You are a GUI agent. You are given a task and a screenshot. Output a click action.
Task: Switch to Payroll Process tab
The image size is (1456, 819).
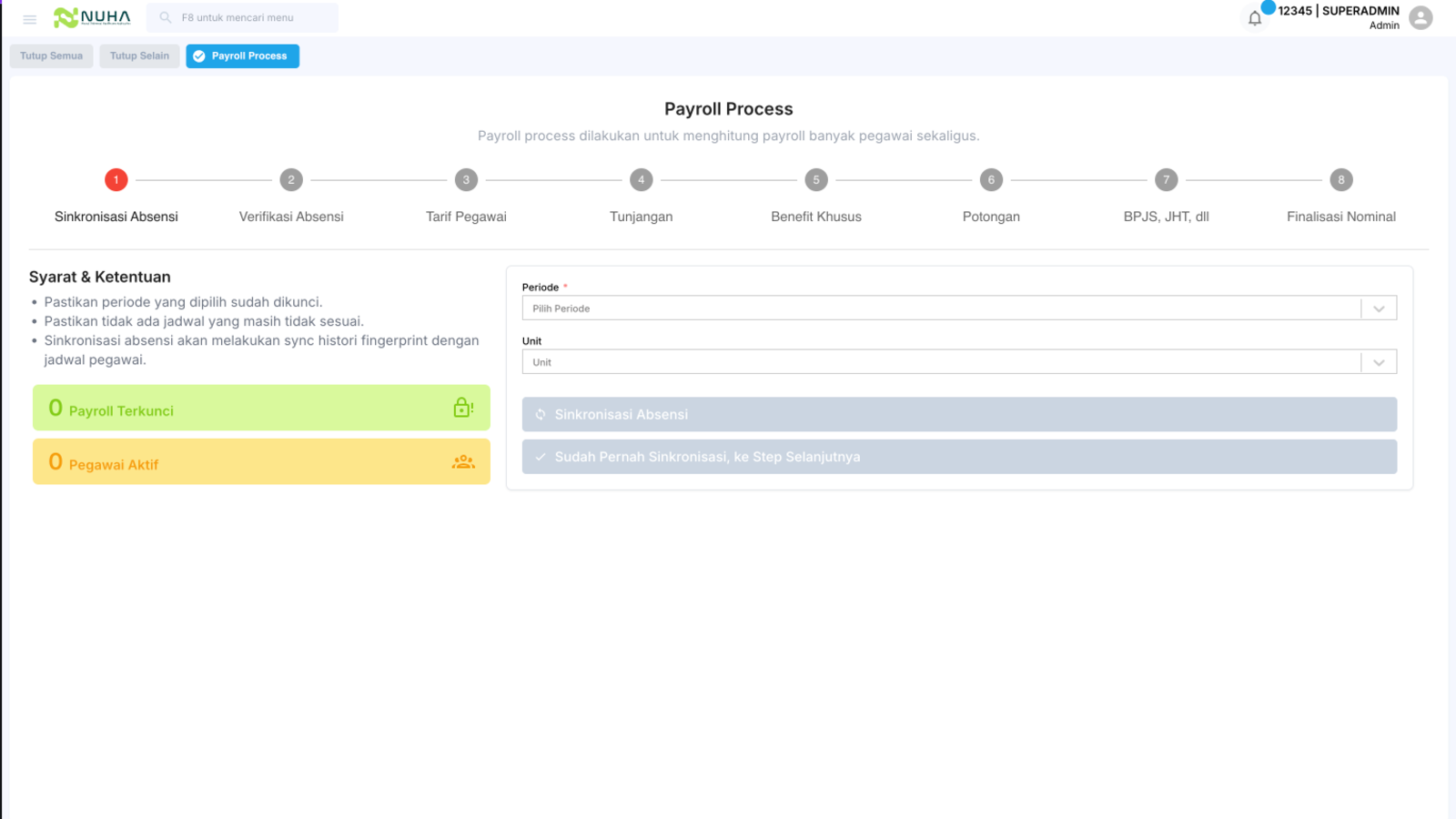tap(243, 56)
